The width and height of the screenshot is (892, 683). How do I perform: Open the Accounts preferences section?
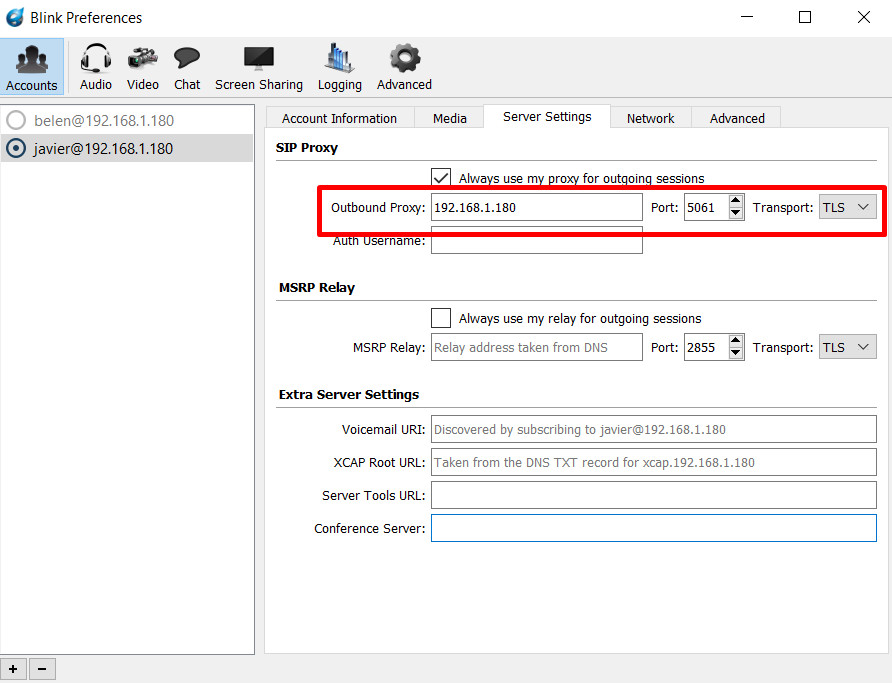[32, 67]
